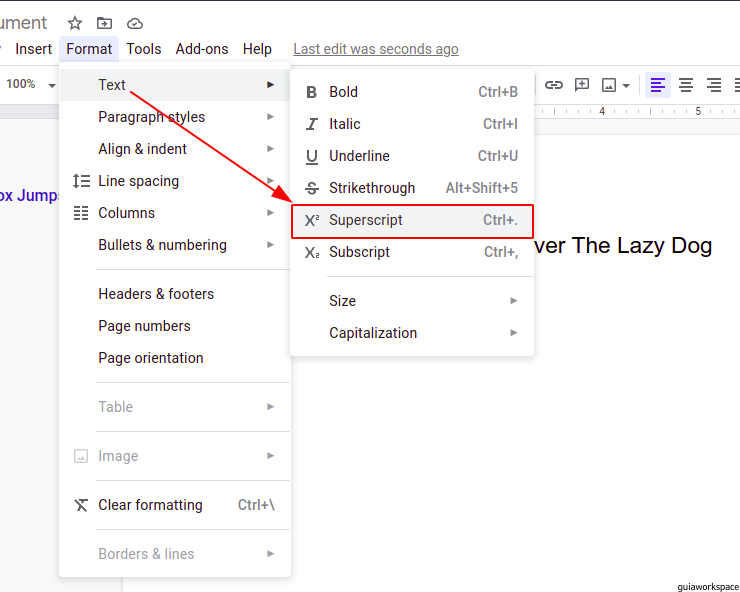Click the Underline U icon

312,157
